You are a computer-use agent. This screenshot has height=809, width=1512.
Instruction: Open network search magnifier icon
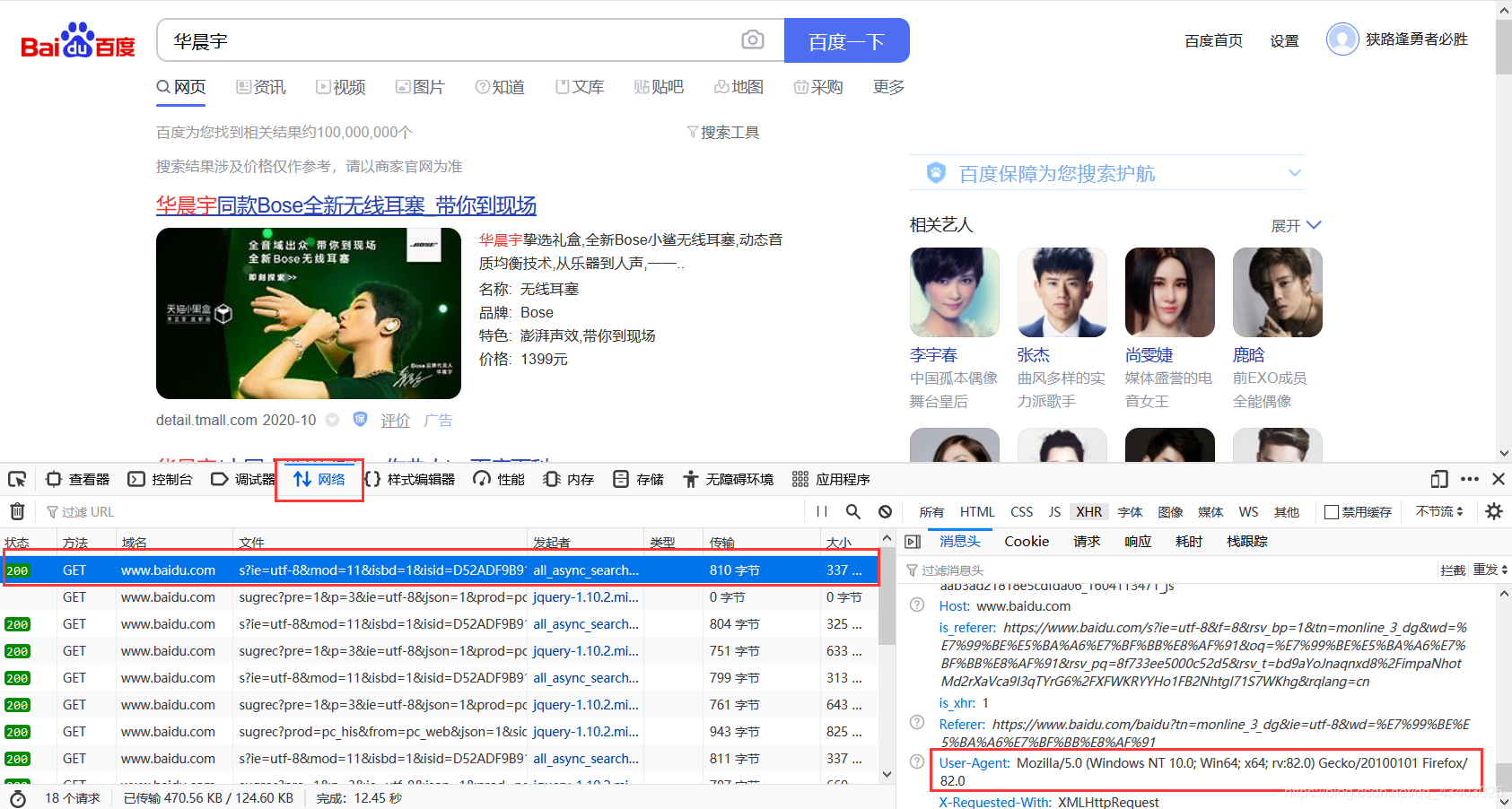click(853, 511)
